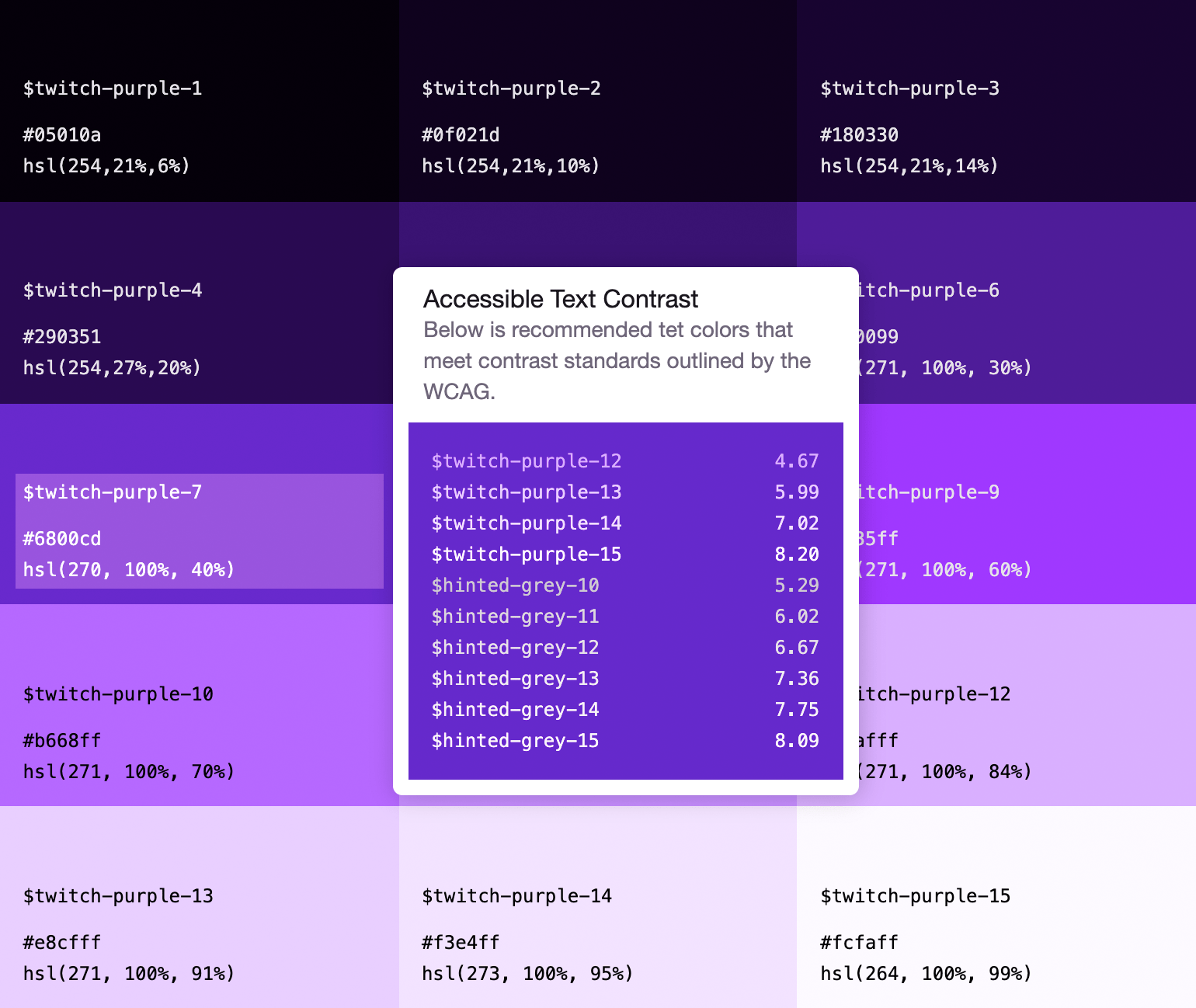Select $twitch-purple-12 row in contrast popup
1196x1008 pixels.
(625, 461)
